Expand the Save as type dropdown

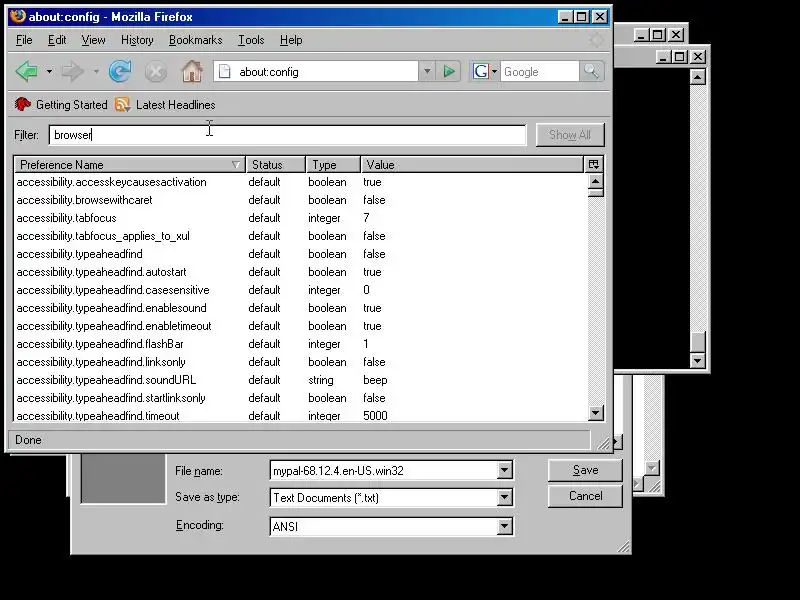tap(505, 497)
